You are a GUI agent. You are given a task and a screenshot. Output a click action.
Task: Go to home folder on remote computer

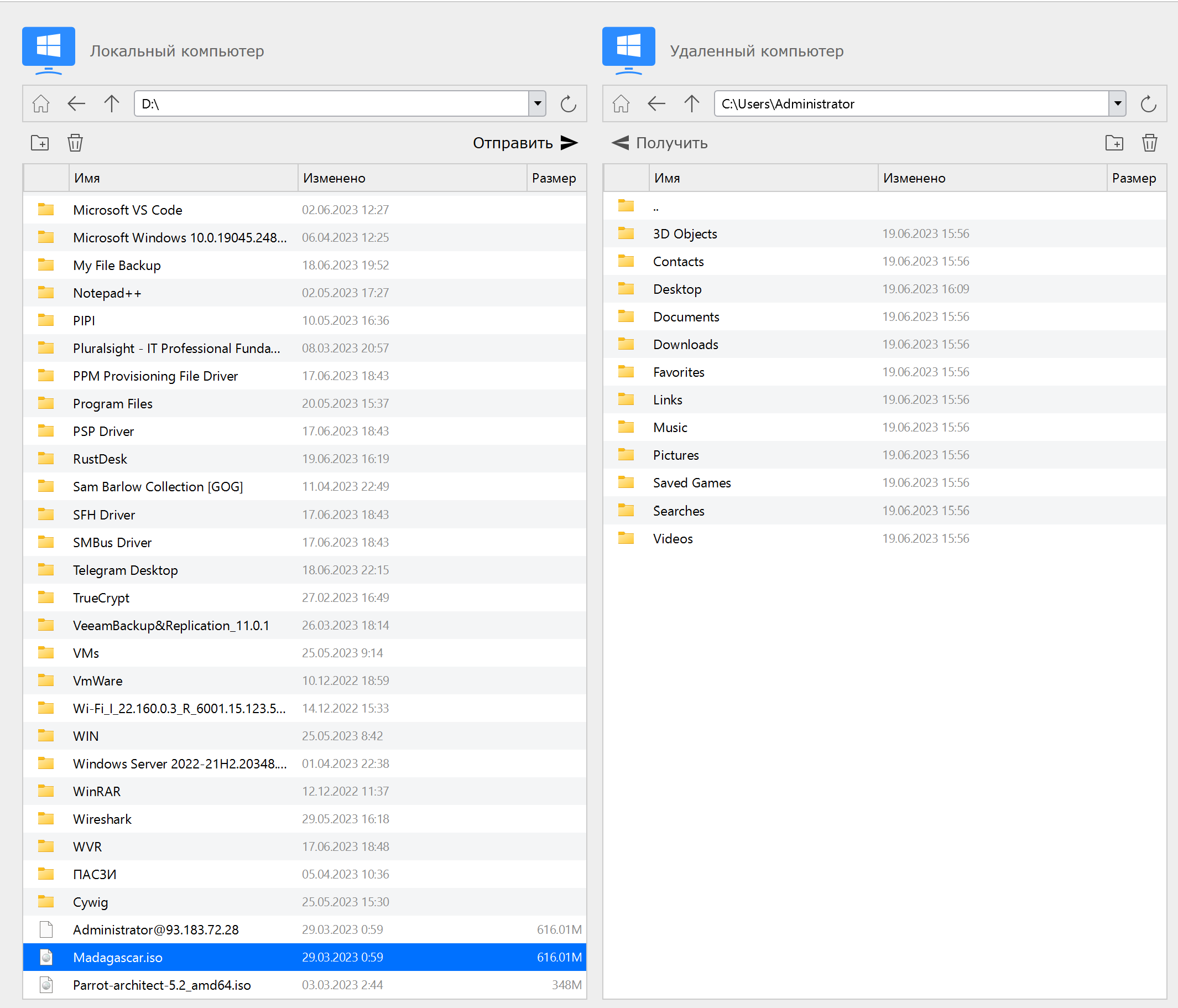click(x=621, y=103)
